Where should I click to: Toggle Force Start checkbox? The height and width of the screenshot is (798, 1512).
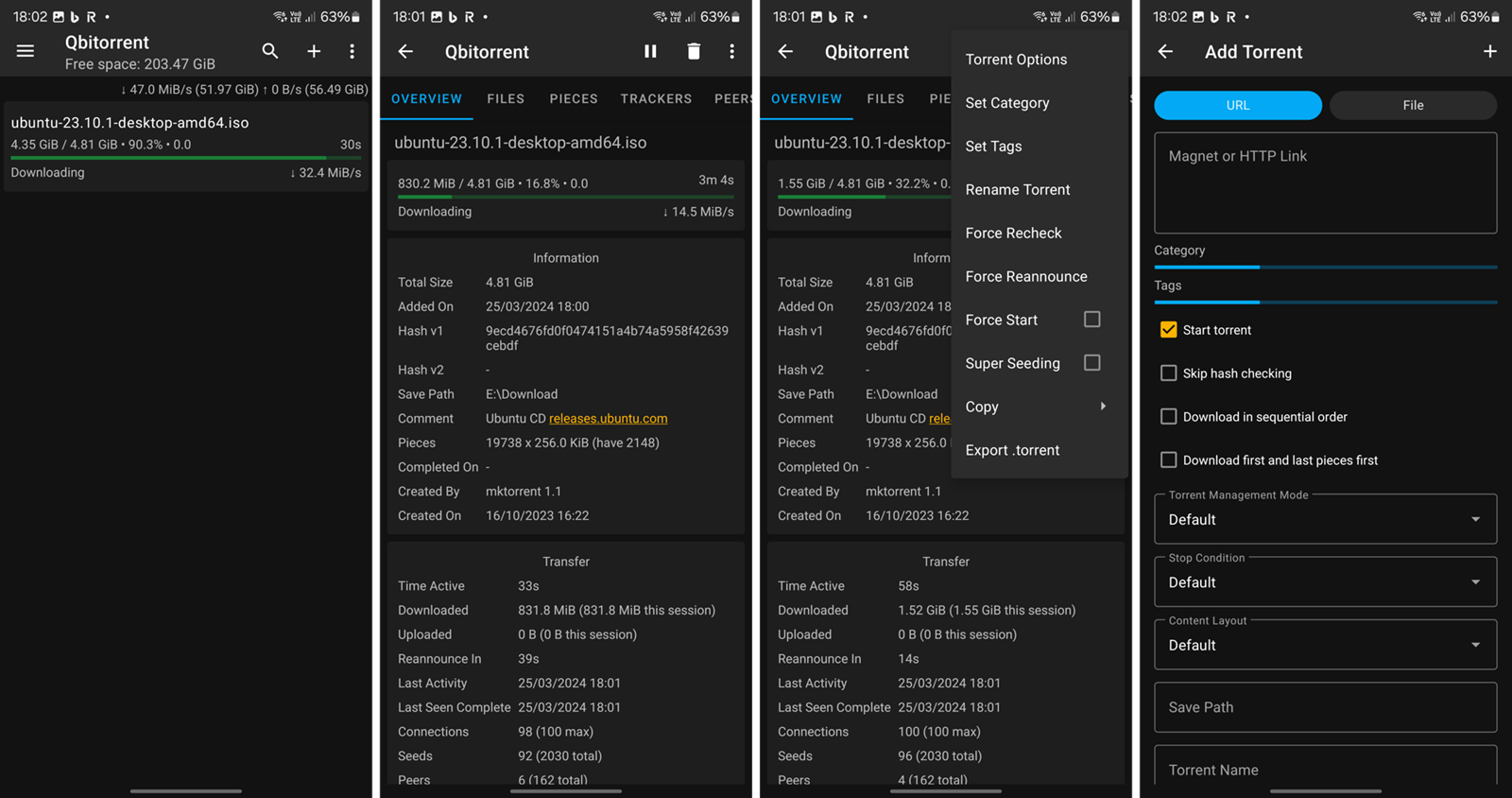[x=1092, y=320]
